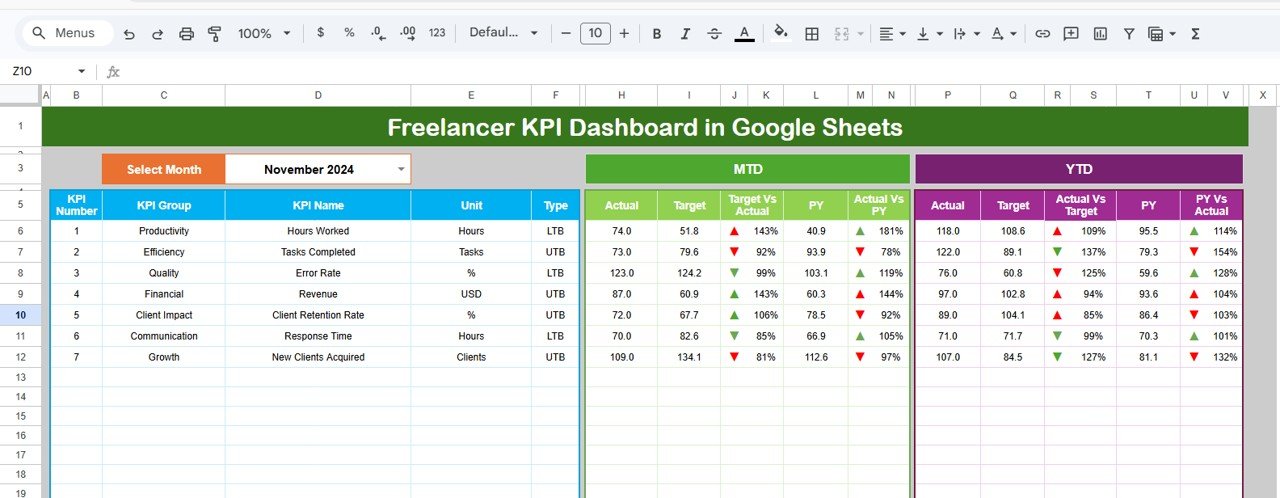Open horizontal align dropdown

892,33
